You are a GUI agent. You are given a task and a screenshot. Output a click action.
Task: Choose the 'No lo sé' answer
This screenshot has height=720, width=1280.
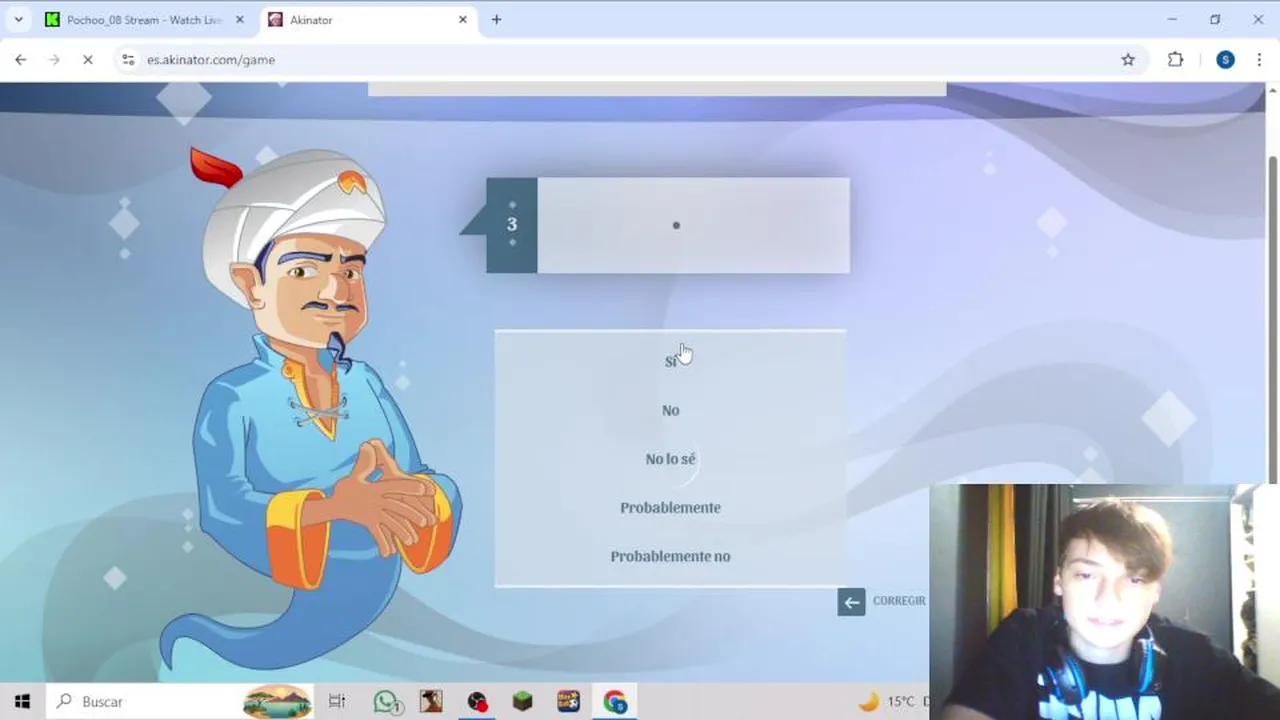[670, 459]
